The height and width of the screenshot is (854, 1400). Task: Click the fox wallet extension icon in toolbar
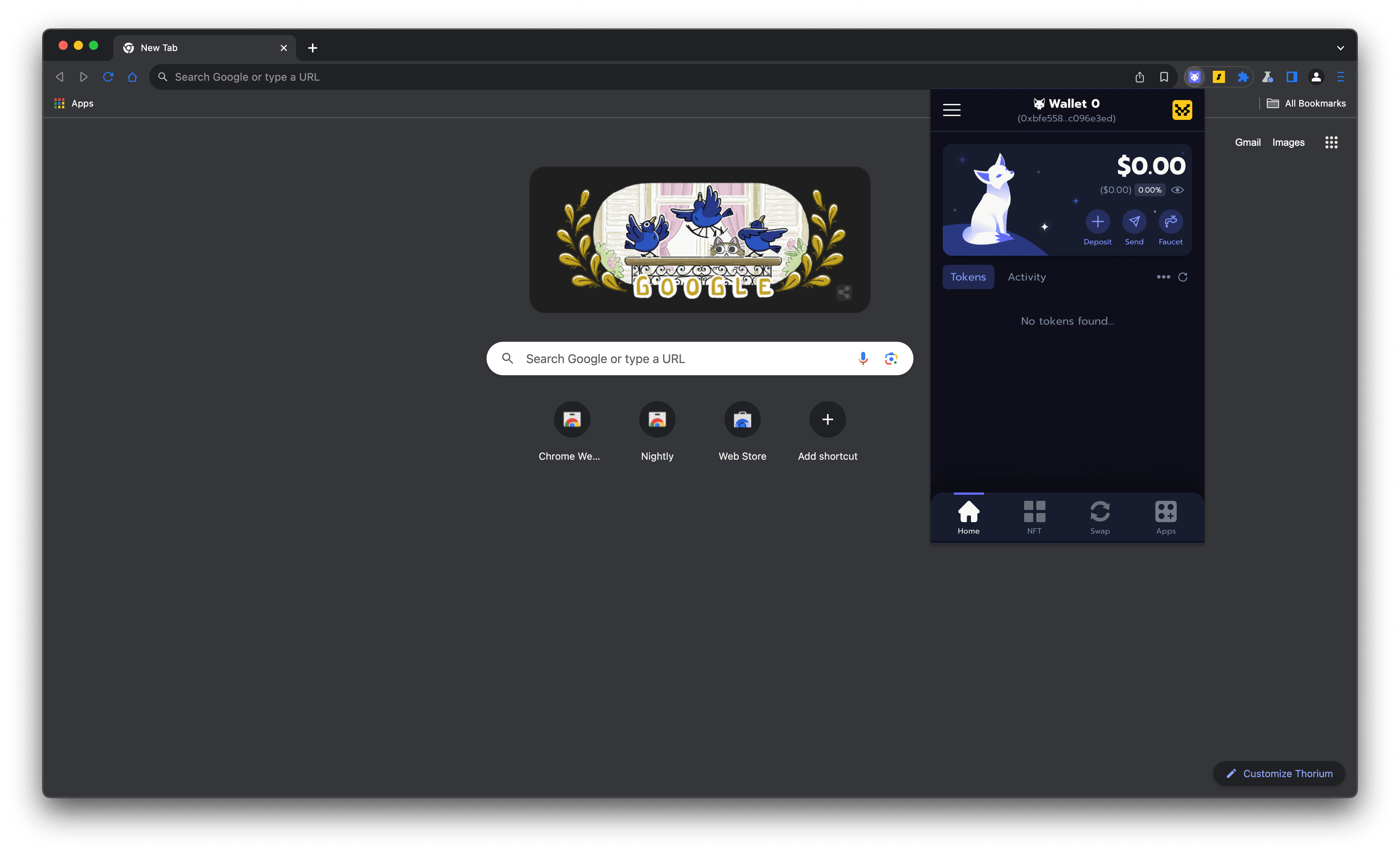(1194, 77)
